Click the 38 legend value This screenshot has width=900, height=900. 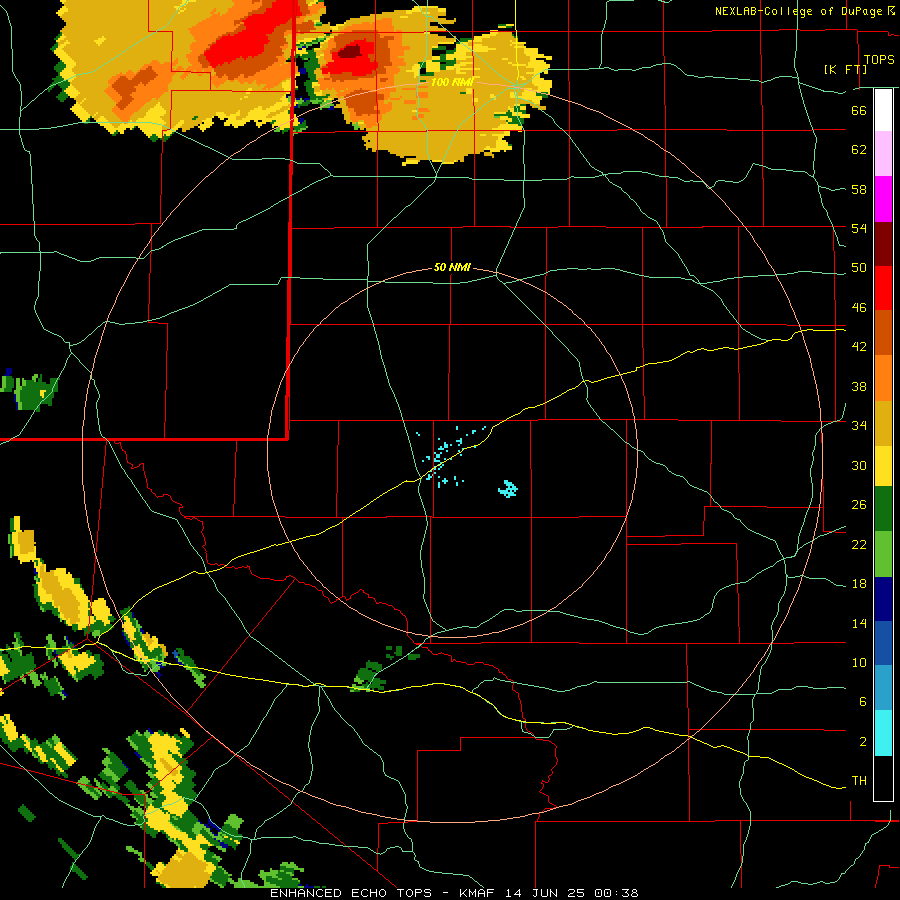pyautogui.click(x=859, y=387)
